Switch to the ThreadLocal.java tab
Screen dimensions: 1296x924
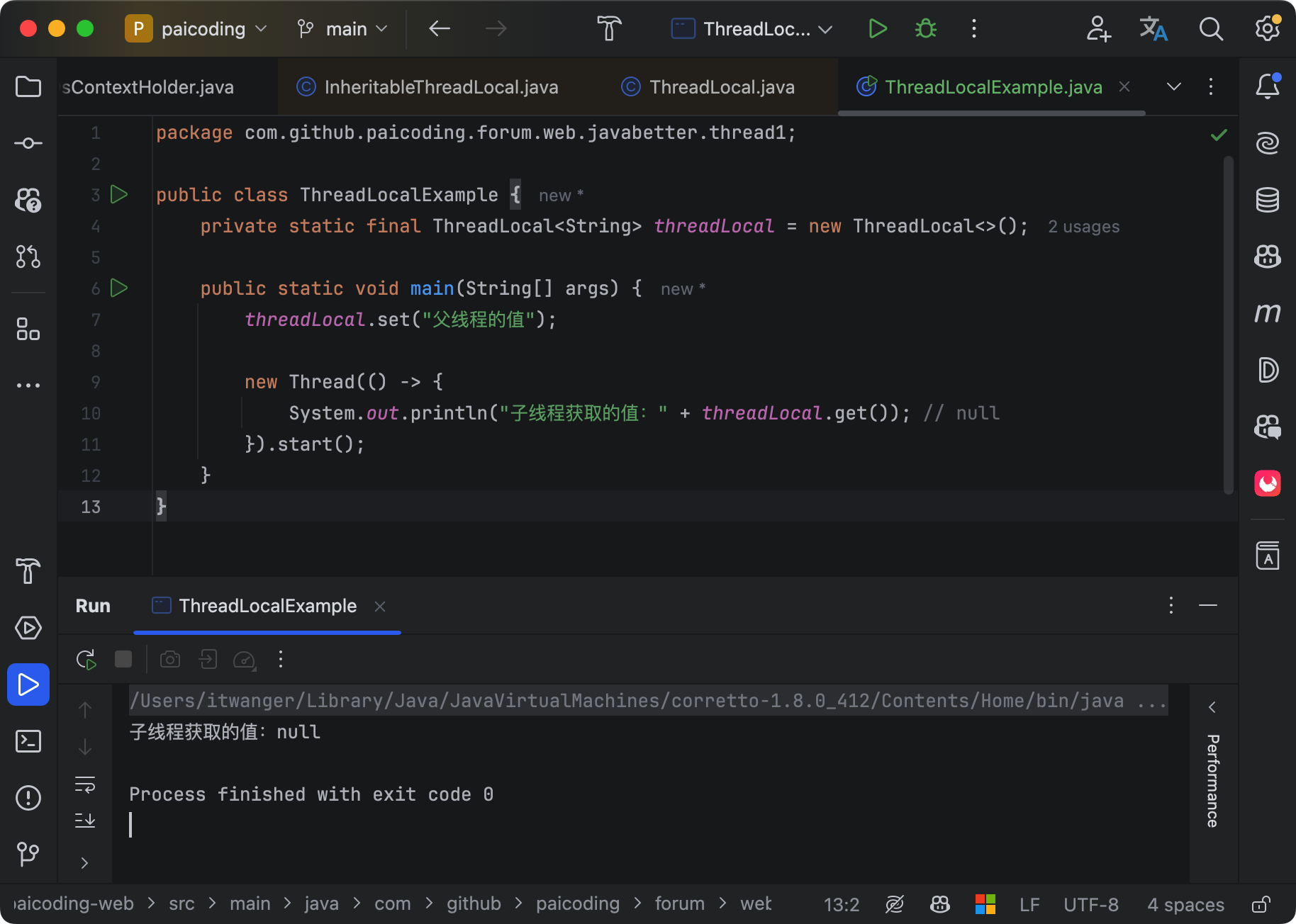(722, 86)
